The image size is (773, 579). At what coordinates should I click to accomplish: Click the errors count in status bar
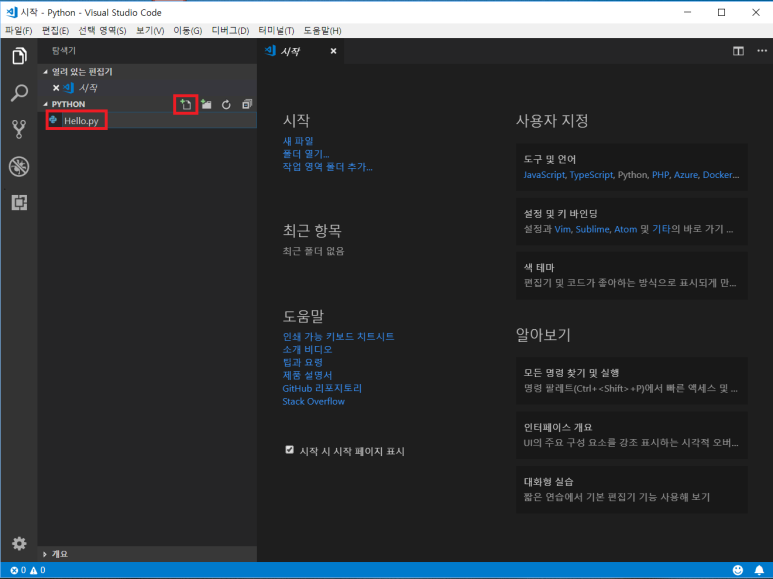click(x=18, y=570)
